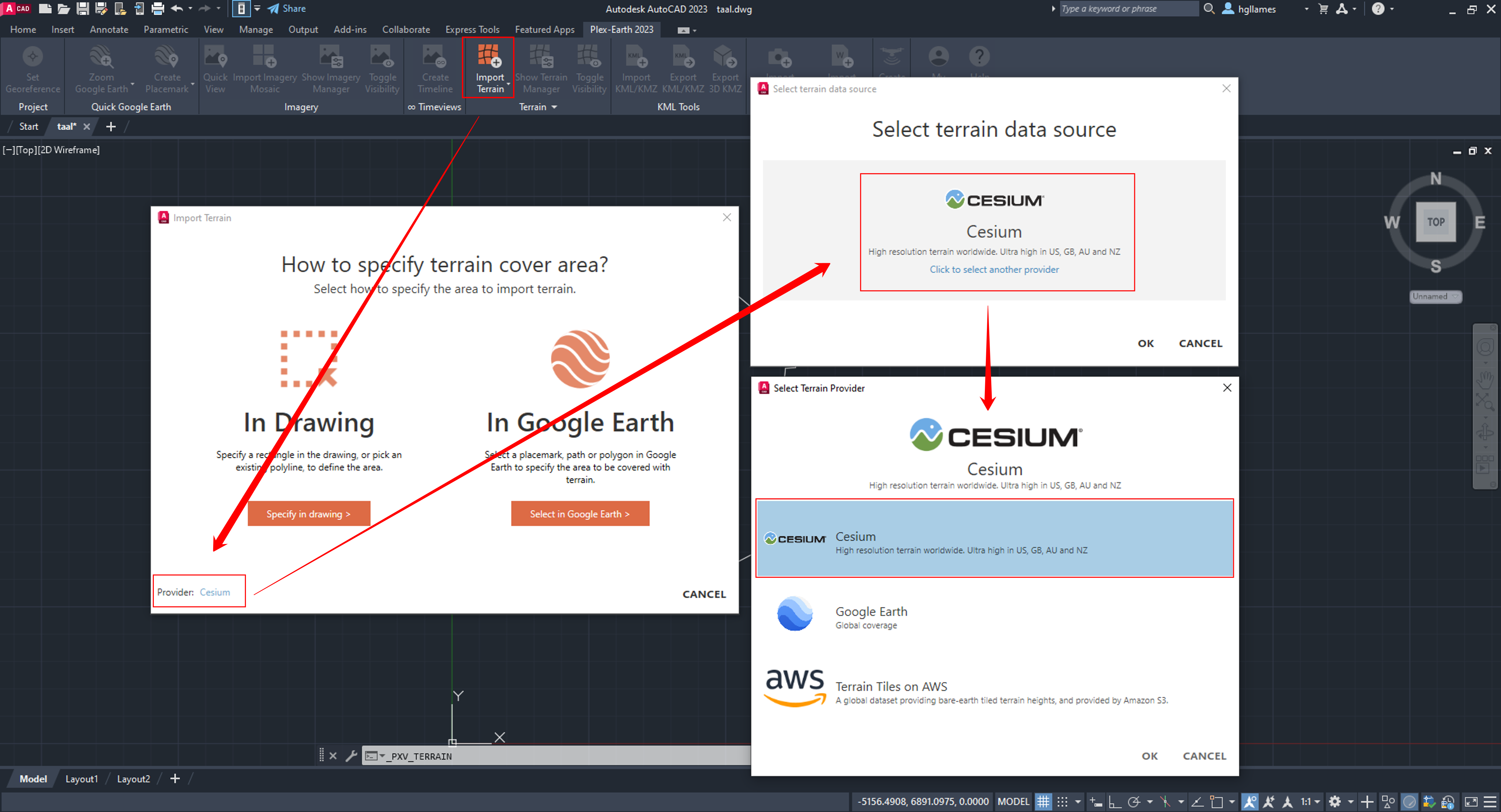This screenshot has height=812, width=1501.
Task: Click the status bar Customization hamburger icon
Action: [1490, 801]
